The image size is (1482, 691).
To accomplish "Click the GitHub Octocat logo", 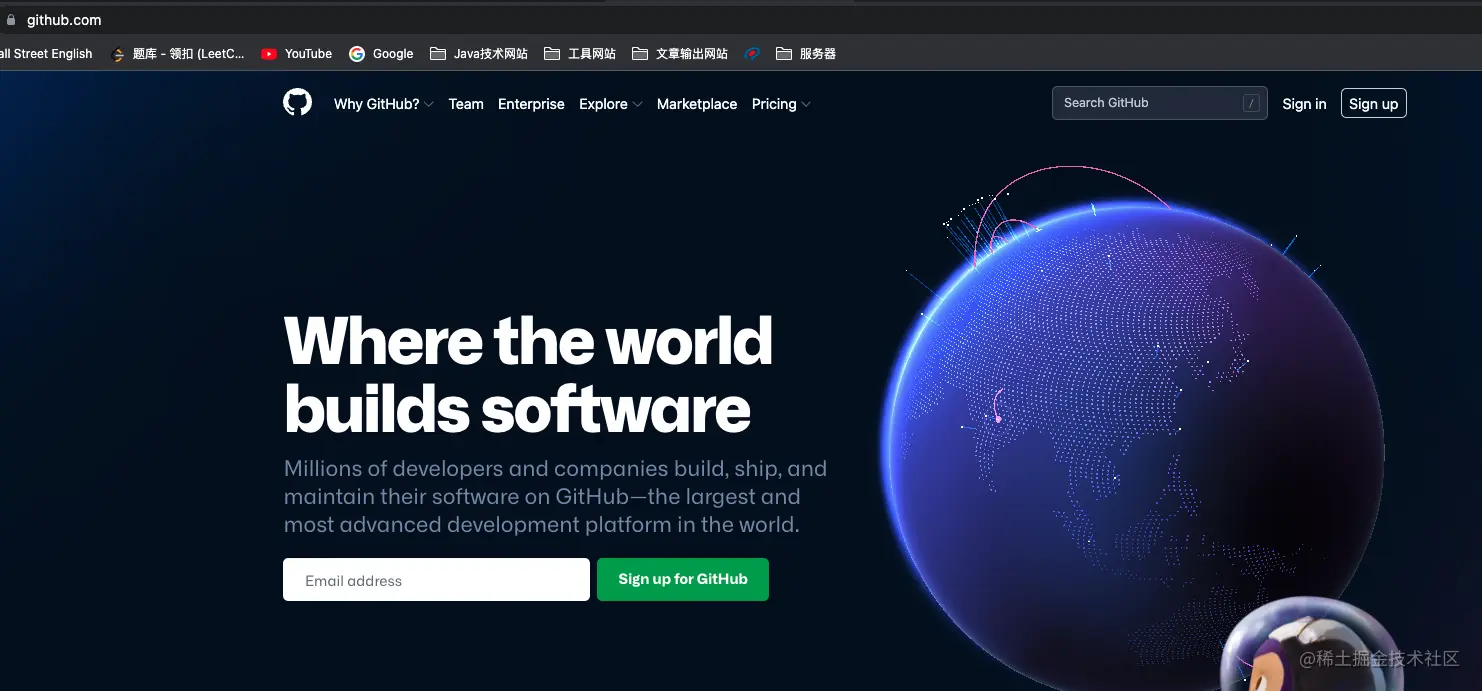I will 297,103.
